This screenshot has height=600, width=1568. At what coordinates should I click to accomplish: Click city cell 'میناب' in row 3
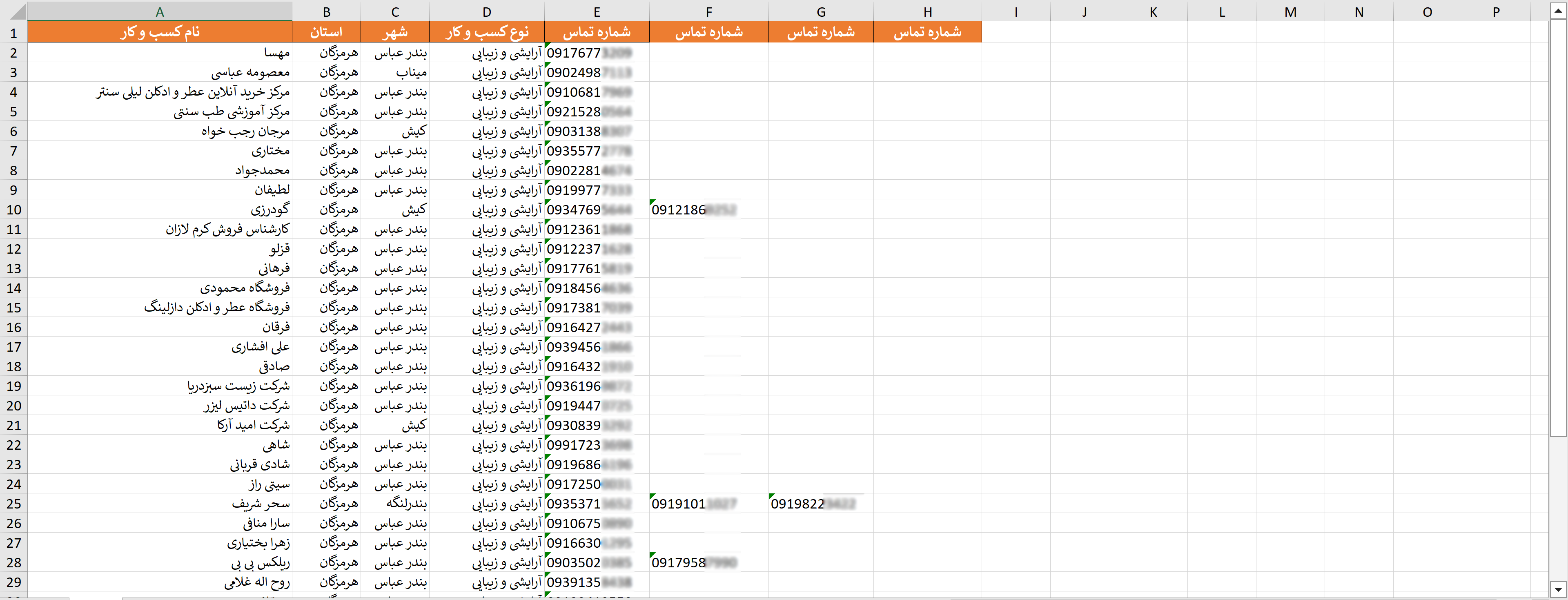tap(395, 72)
